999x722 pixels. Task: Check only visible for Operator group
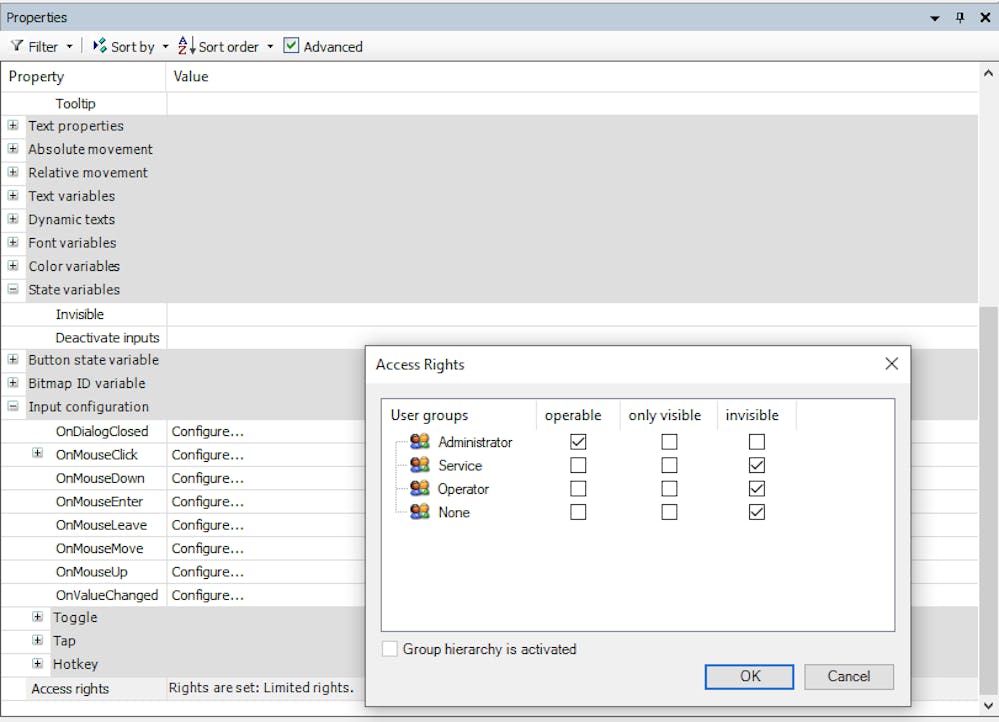pos(669,489)
